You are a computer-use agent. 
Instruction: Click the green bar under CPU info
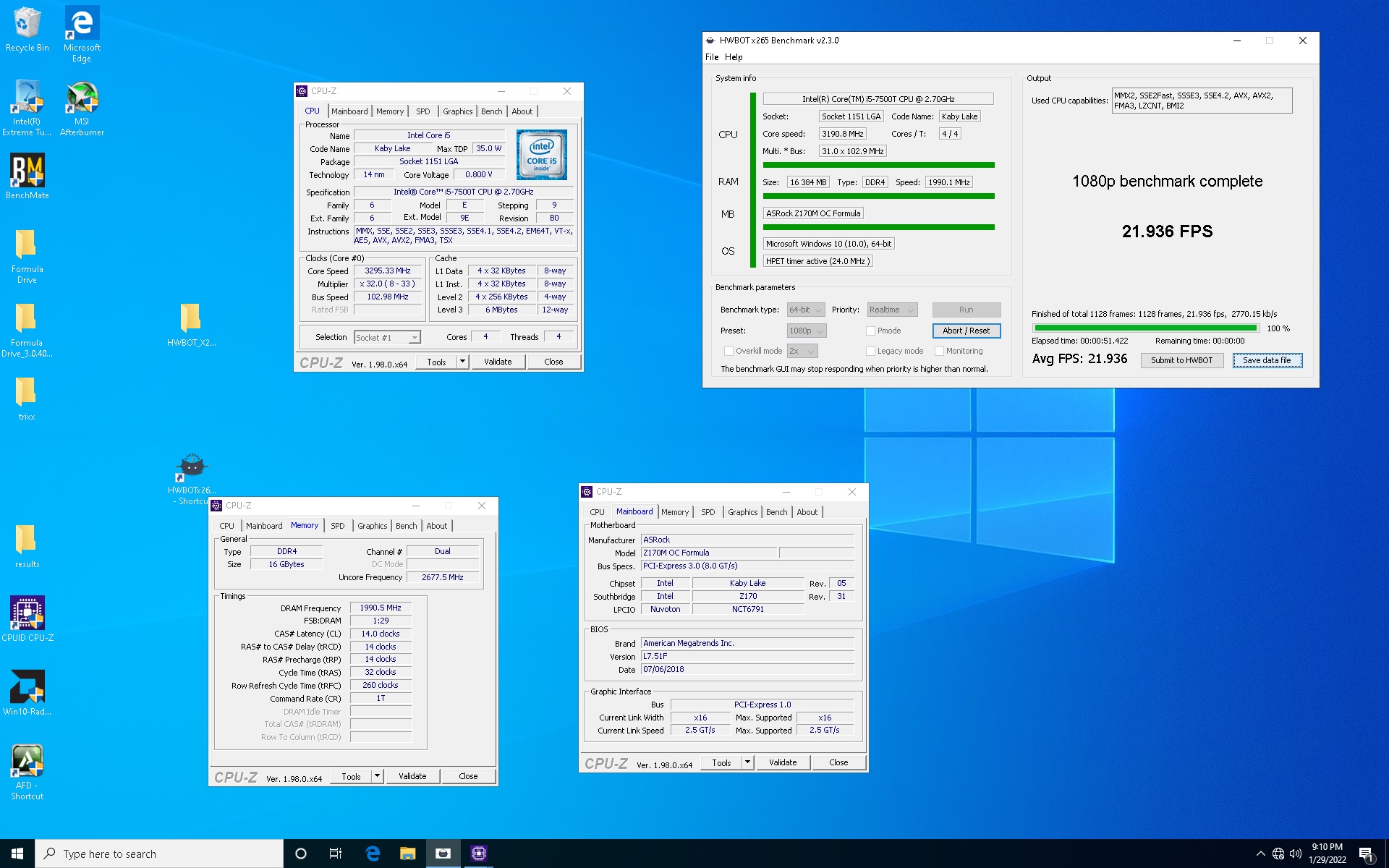[878, 165]
